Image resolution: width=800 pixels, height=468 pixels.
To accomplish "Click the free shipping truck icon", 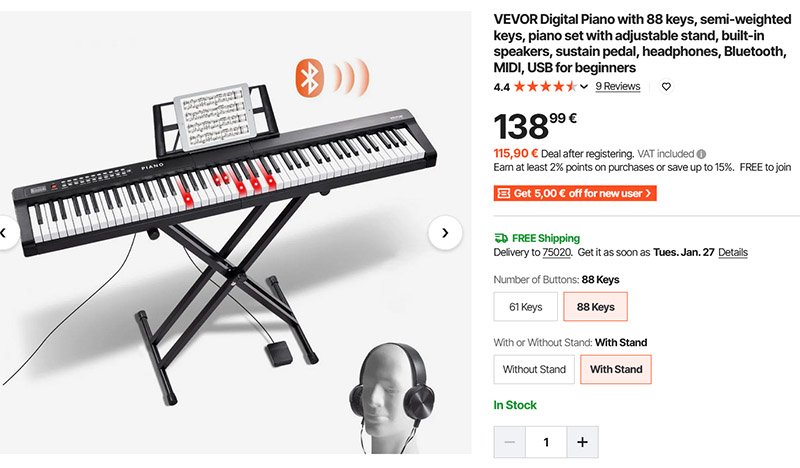I will coord(501,238).
